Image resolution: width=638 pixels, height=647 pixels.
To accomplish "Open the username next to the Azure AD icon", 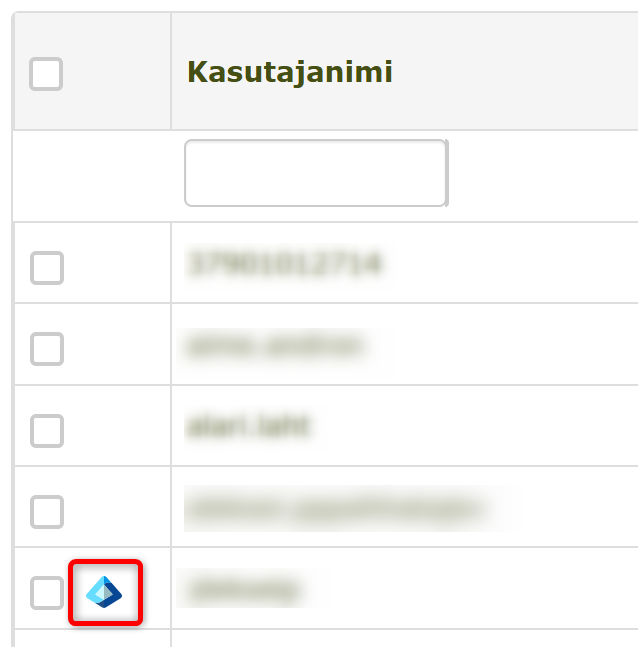I will pos(243,589).
